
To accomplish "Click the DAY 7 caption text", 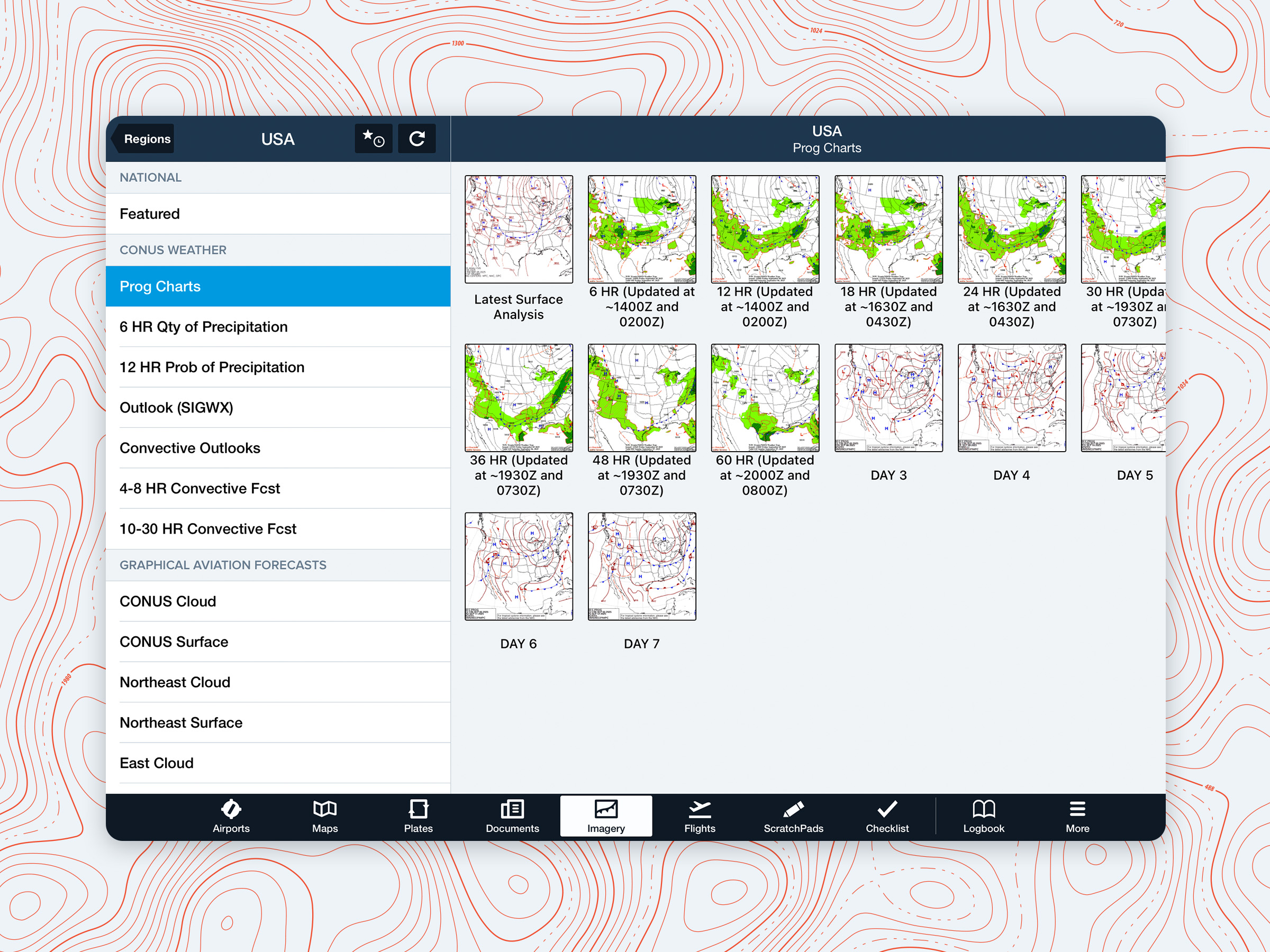I will point(642,644).
